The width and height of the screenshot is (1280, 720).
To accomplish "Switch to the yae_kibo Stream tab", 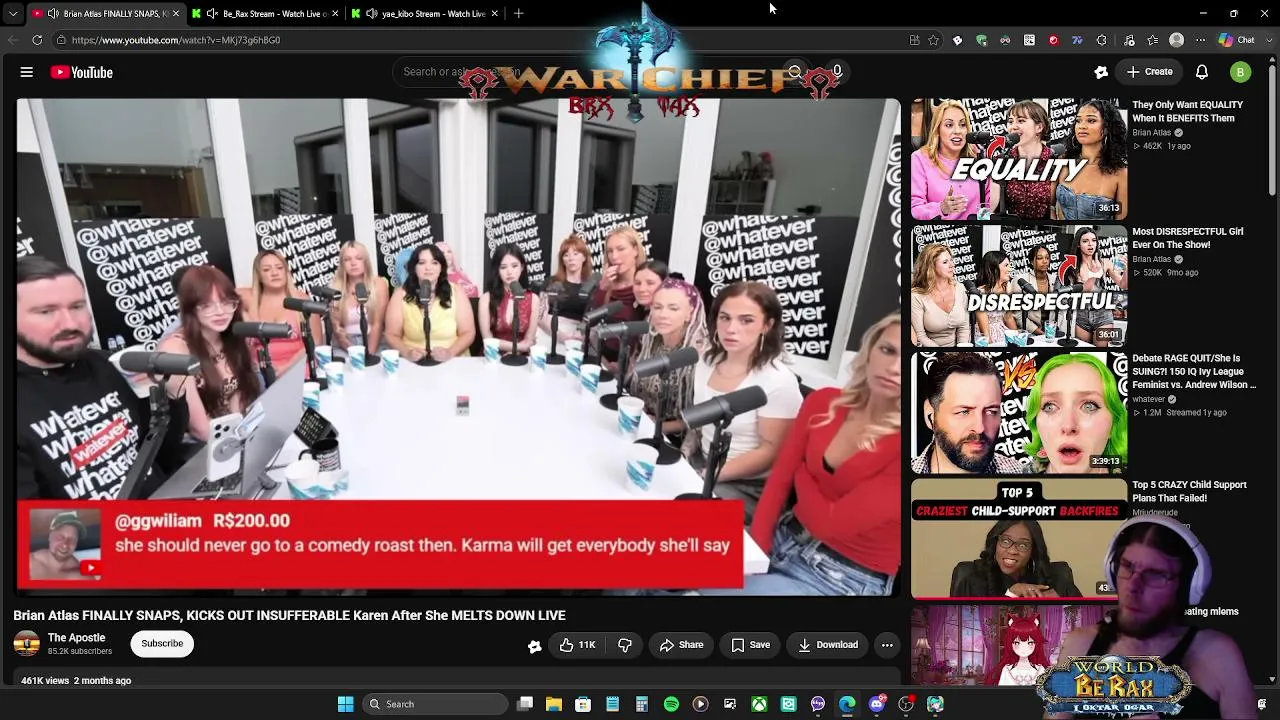I will coord(423,14).
